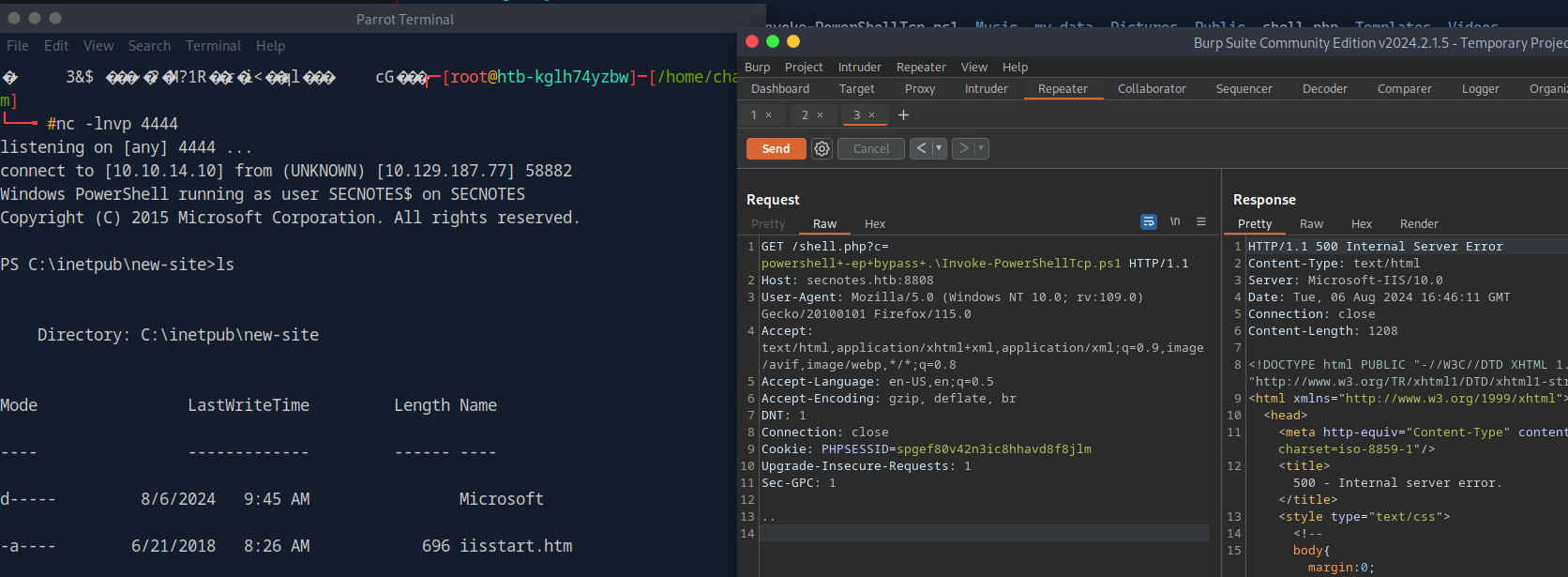Screen dimensions: 1568x577
Task: Open the Project menu in Burp Suite
Action: pos(804,67)
